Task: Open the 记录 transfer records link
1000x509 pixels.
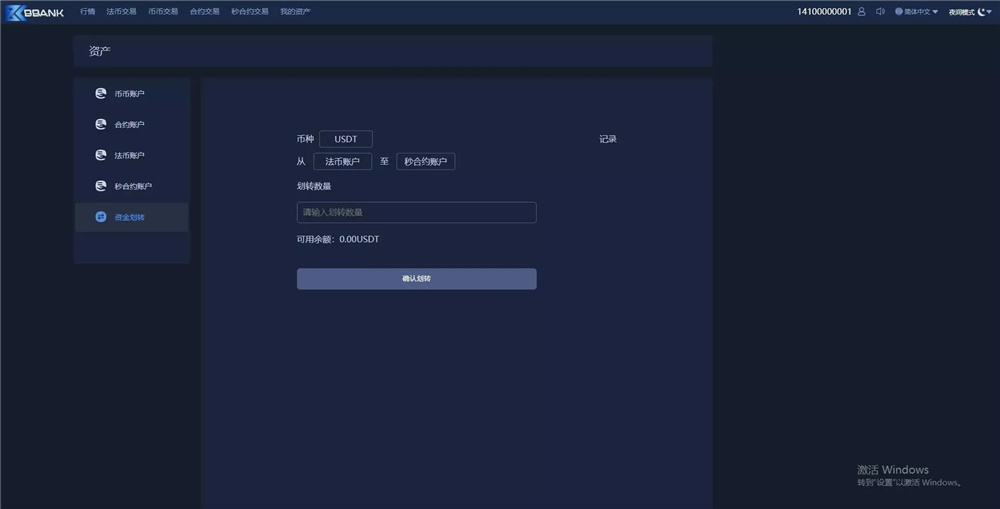Action: (x=608, y=139)
